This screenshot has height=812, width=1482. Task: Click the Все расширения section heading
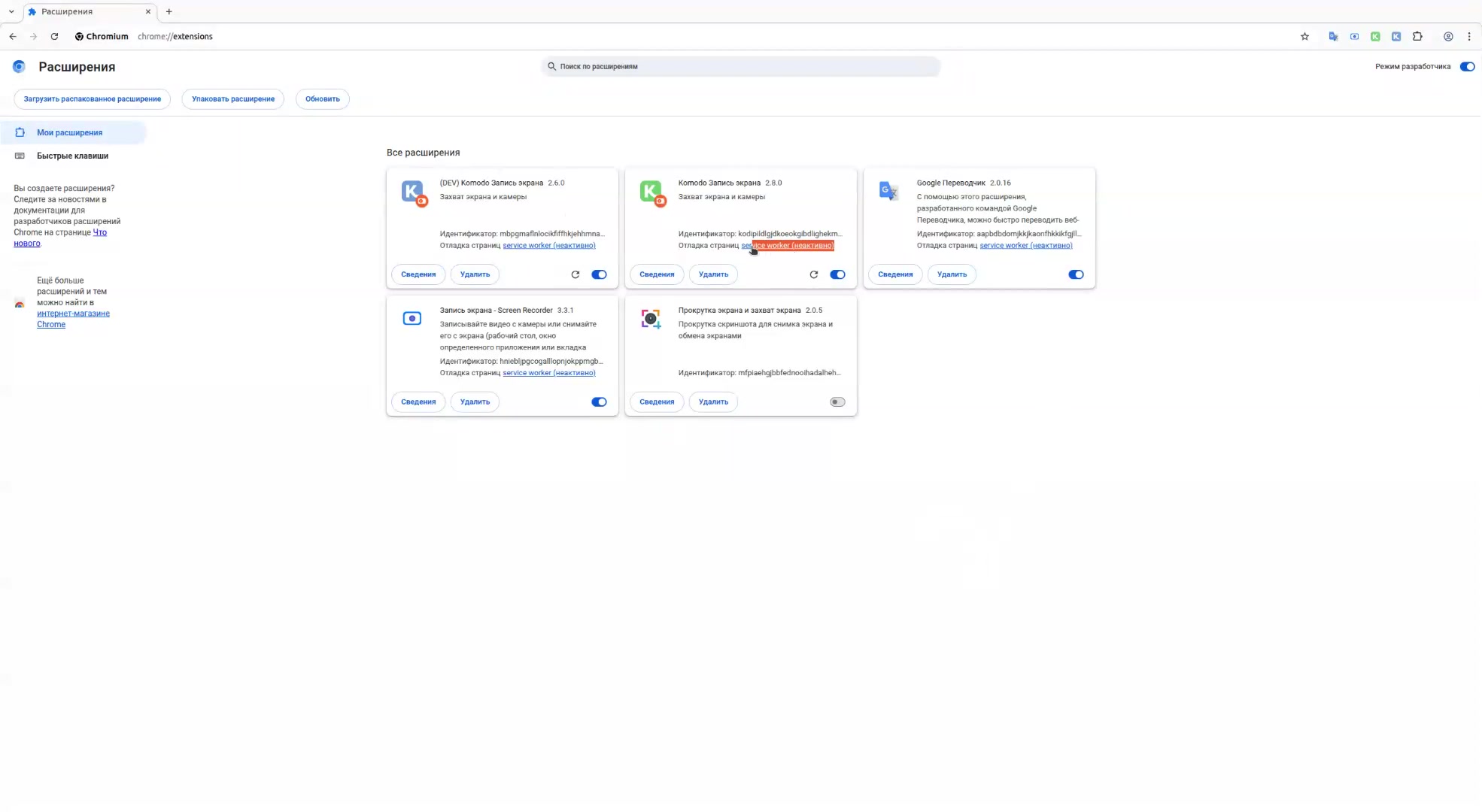click(423, 153)
